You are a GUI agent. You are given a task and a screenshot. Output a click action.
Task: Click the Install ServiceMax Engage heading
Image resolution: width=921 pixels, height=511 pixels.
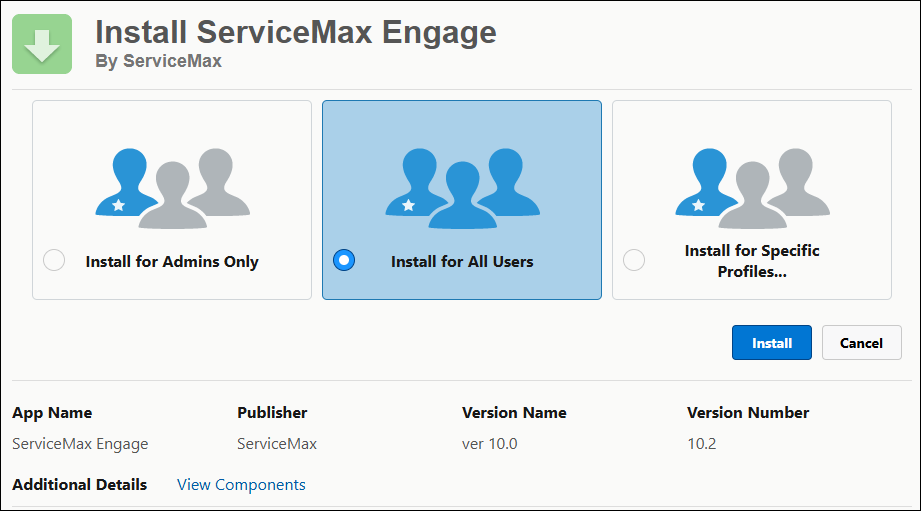point(296,32)
